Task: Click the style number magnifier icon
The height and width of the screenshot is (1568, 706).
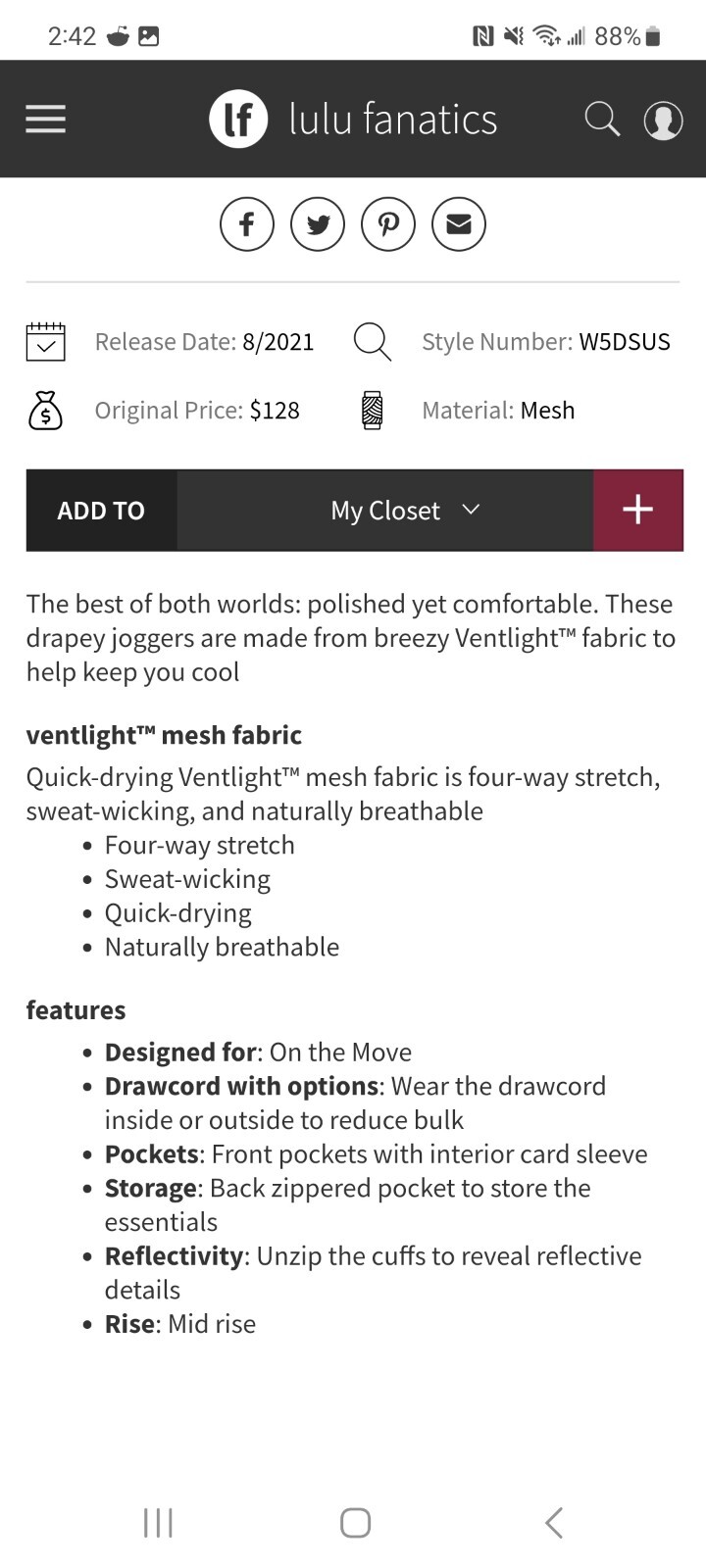Action: (x=372, y=342)
